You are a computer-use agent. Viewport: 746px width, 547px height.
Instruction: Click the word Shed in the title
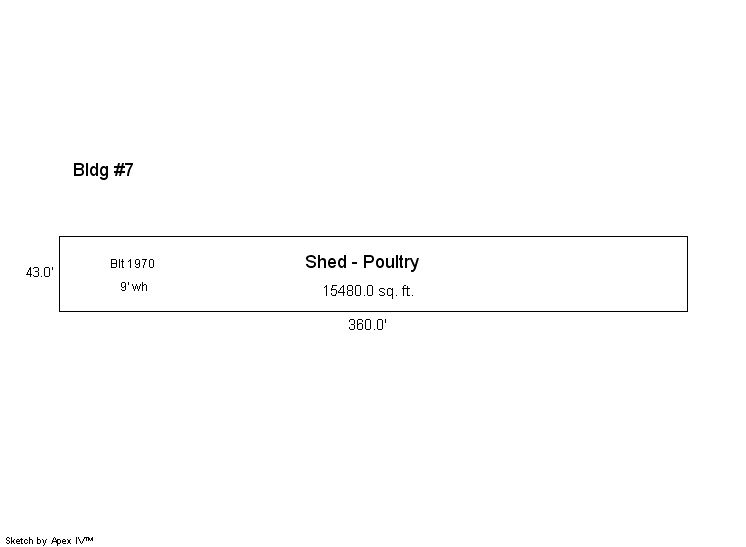click(325, 262)
